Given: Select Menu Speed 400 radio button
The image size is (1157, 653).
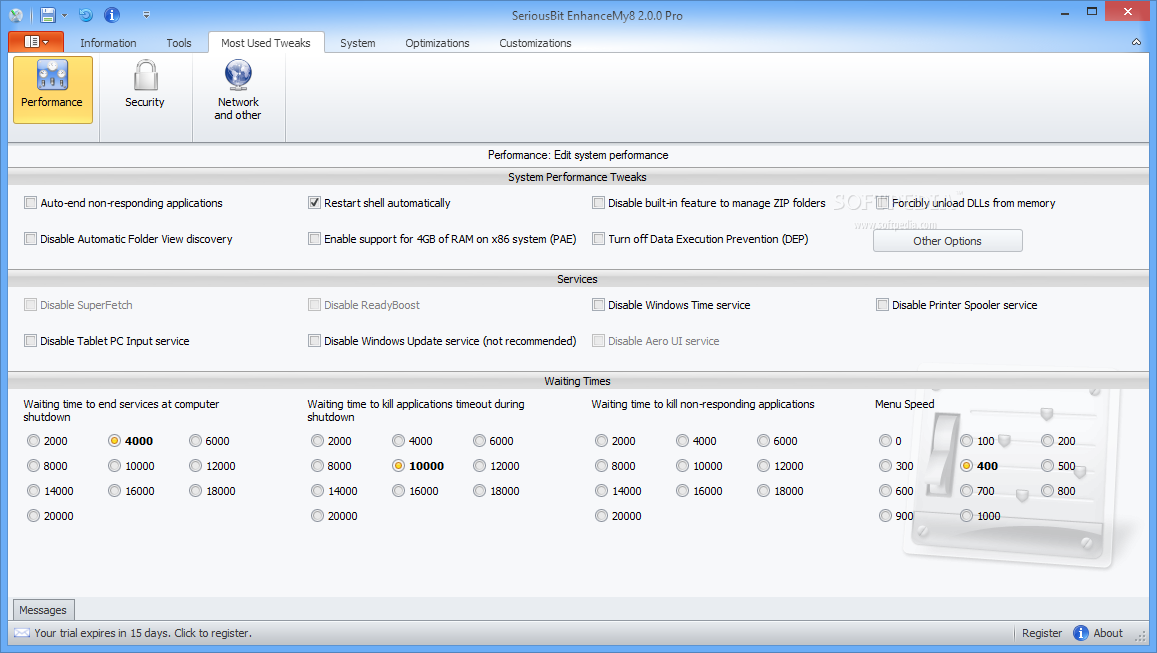Looking at the screenshot, I should click(967, 466).
